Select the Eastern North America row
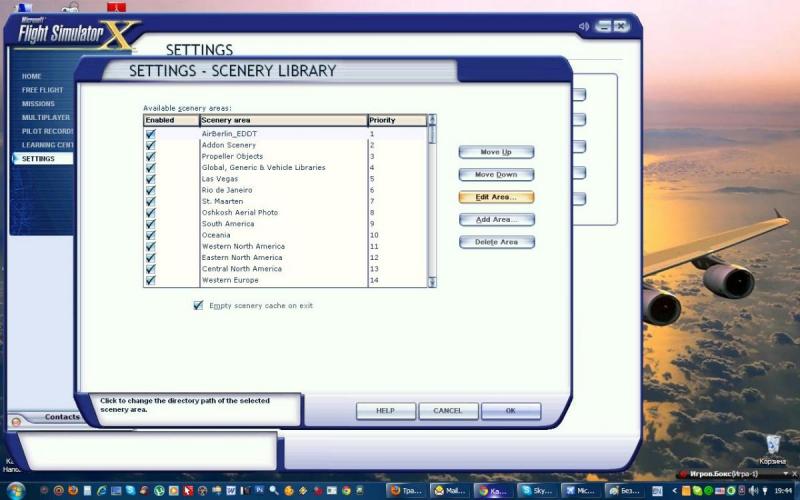This screenshot has width=800, height=500. tap(286, 258)
